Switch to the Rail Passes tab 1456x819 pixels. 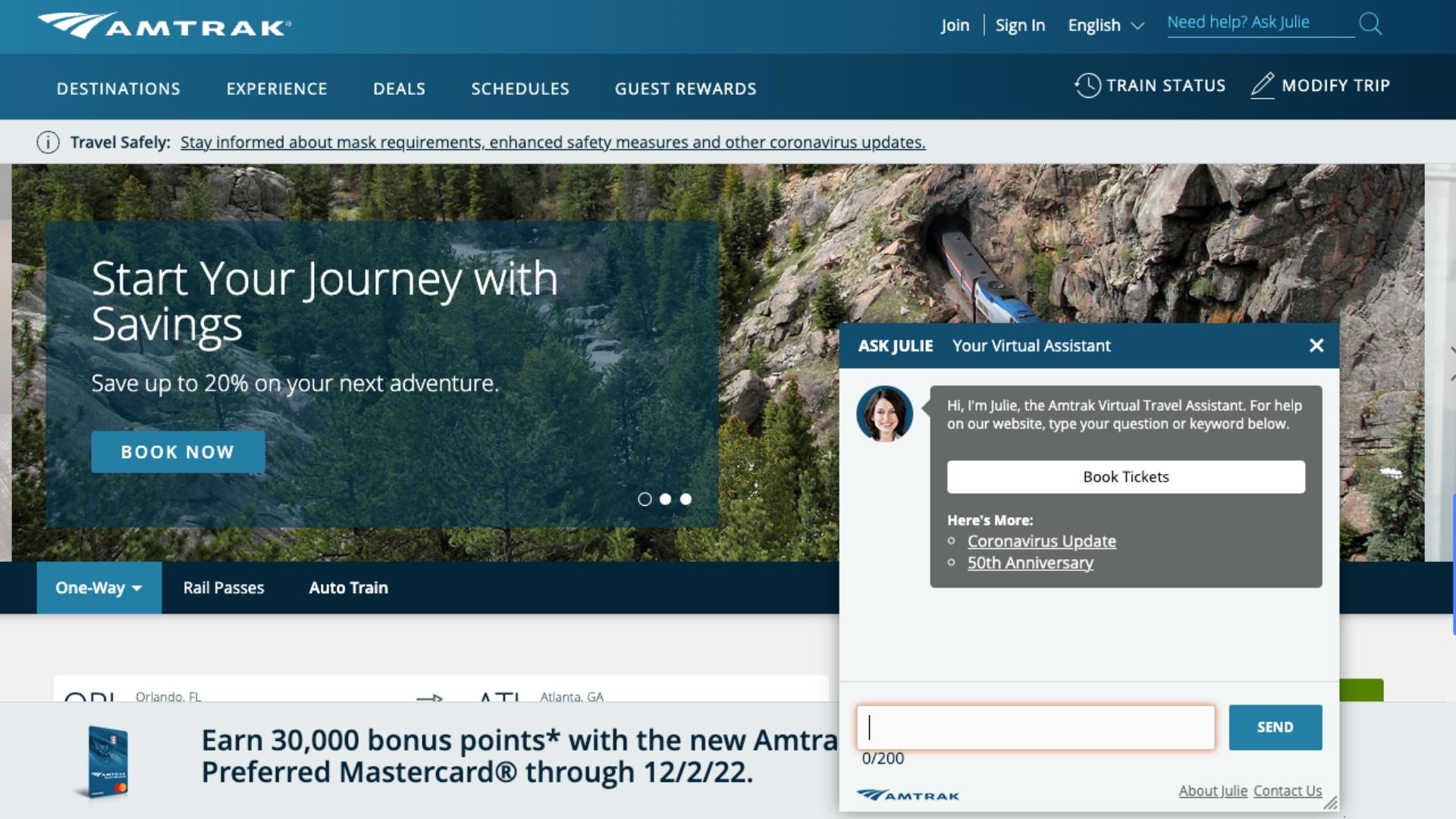pos(224,588)
